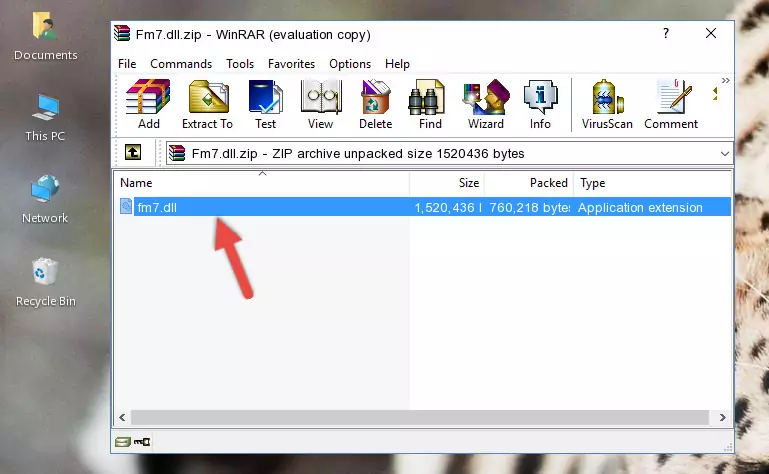
Task: Sort by Packed column header
Action: point(529,183)
